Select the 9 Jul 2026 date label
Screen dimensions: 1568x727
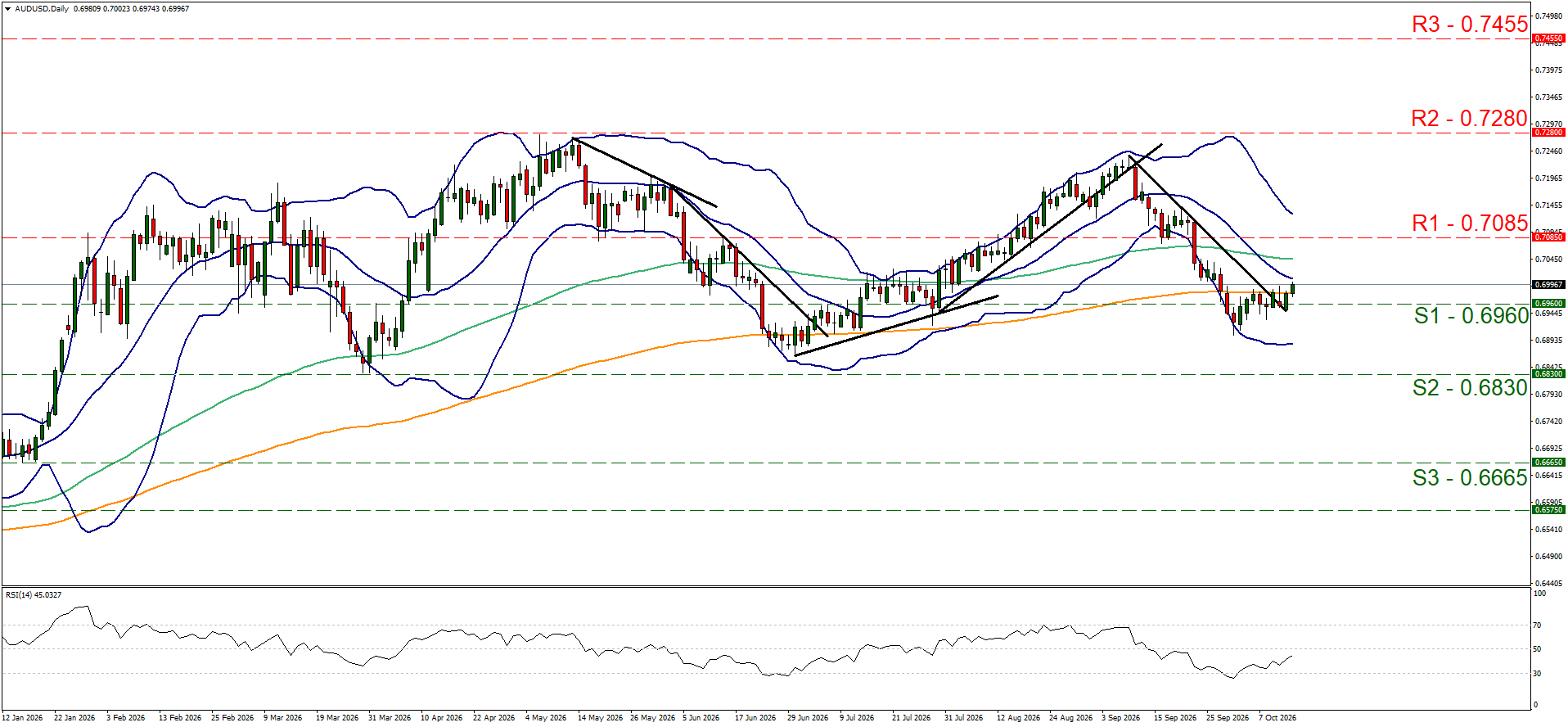(857, 718)
